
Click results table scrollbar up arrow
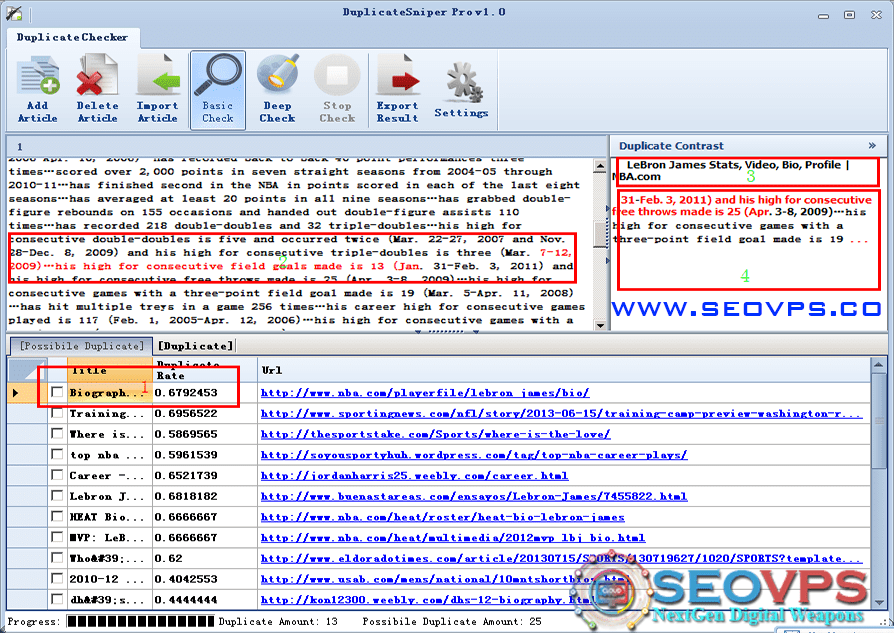878,365
